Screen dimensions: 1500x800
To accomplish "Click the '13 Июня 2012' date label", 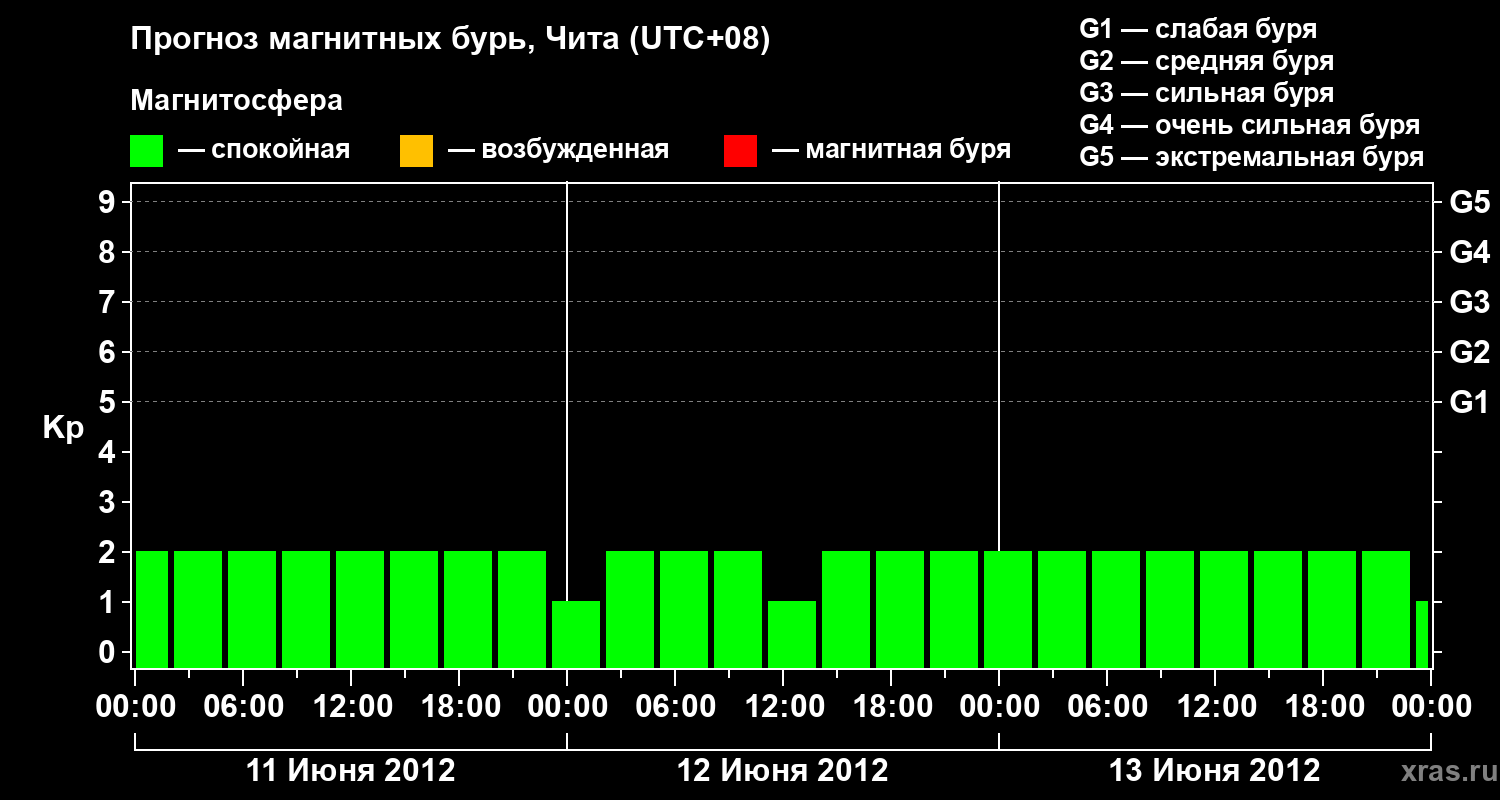I will (1215, 771).
